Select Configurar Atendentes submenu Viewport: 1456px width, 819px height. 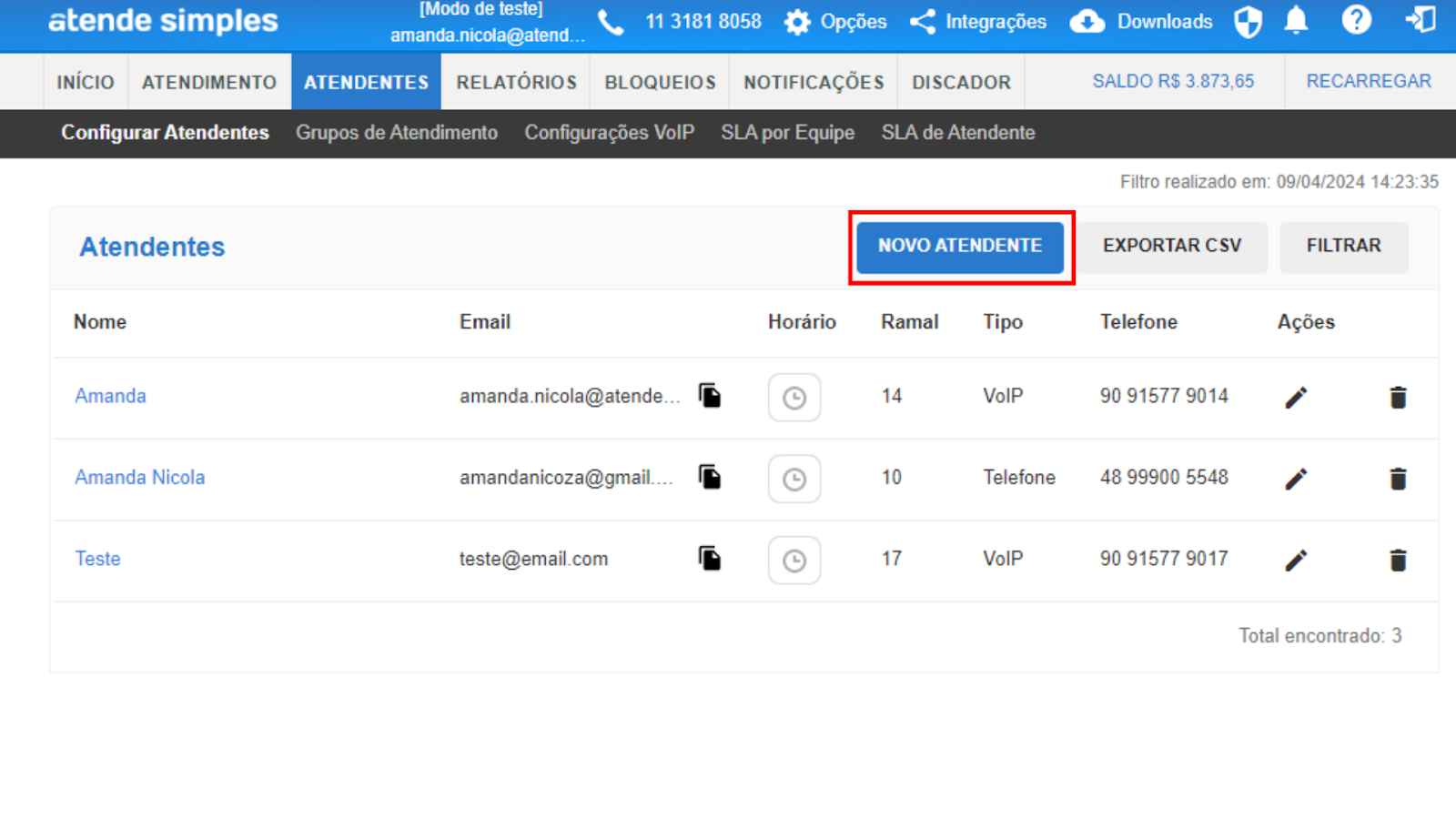pos(165,133)
